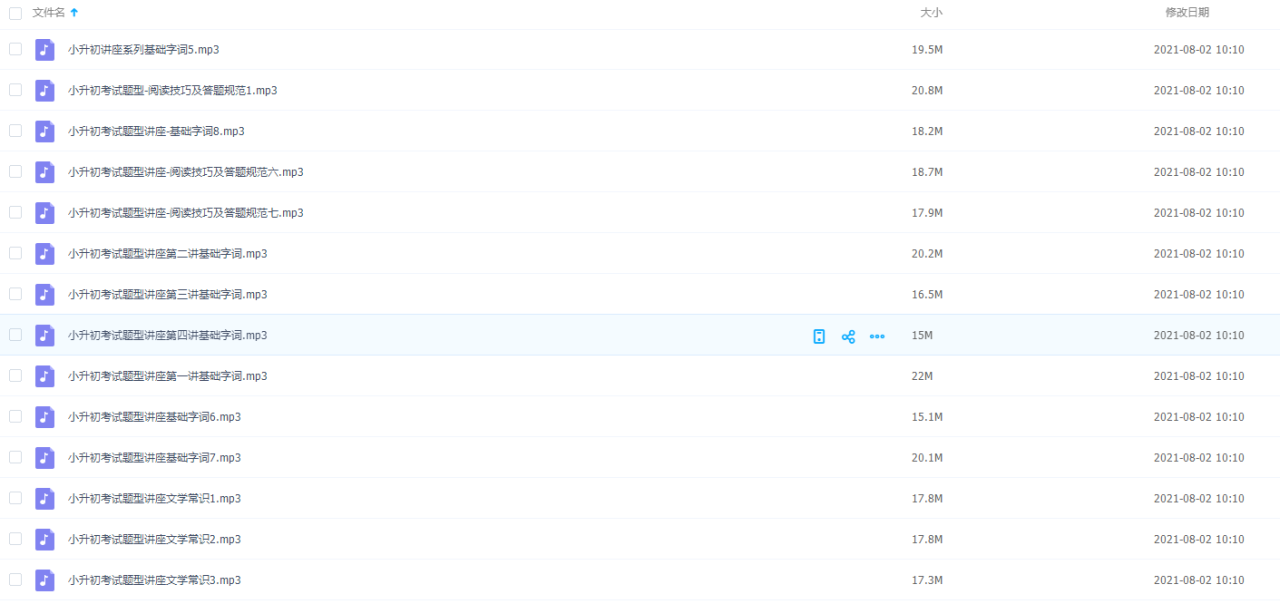This screenshot has width=1280, height=604.
Task: Open the more options three-dot menu
Action: (x=877, y=336)
